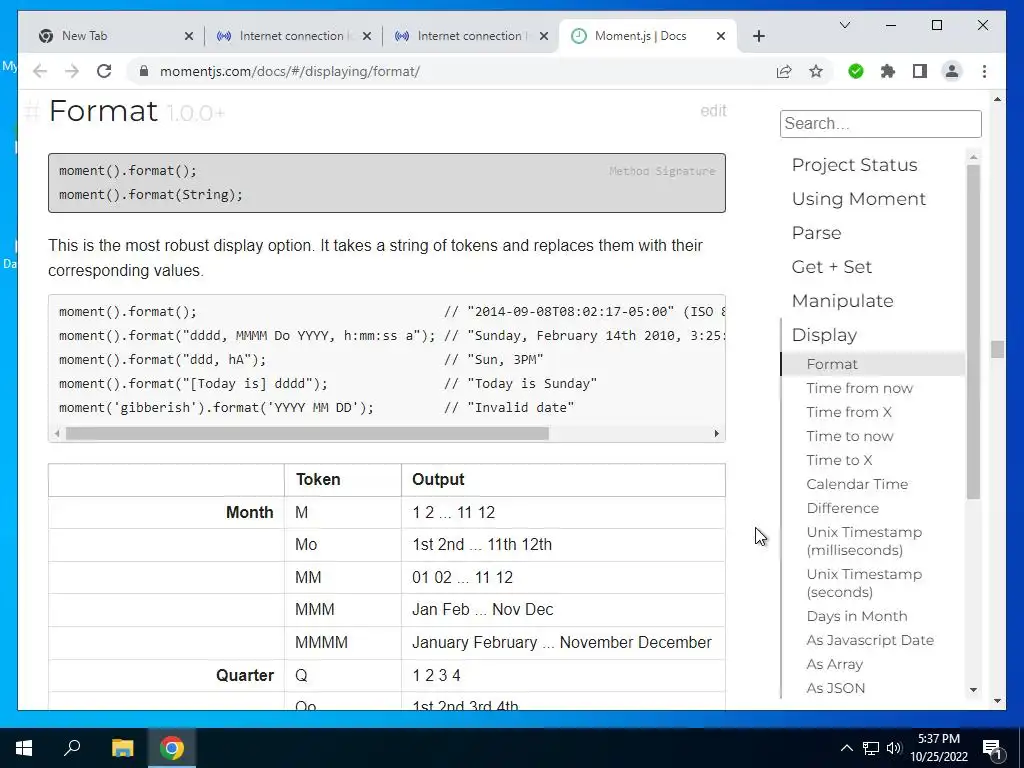Click the Quarter row label
Image resolution: width=1024 pixels, height=768 pixels.
245,675
